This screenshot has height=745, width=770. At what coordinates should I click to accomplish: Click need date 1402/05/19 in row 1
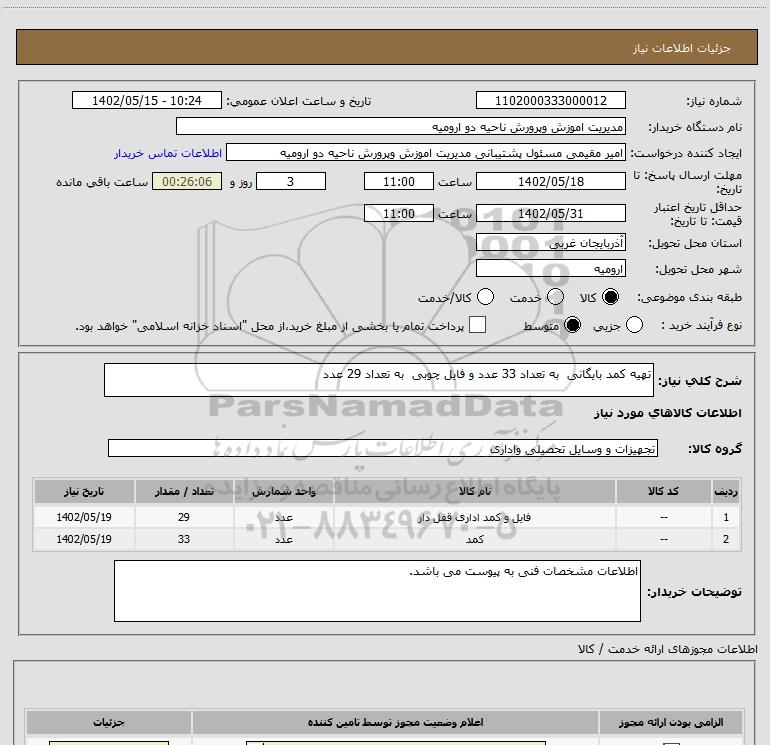point(84,517)
